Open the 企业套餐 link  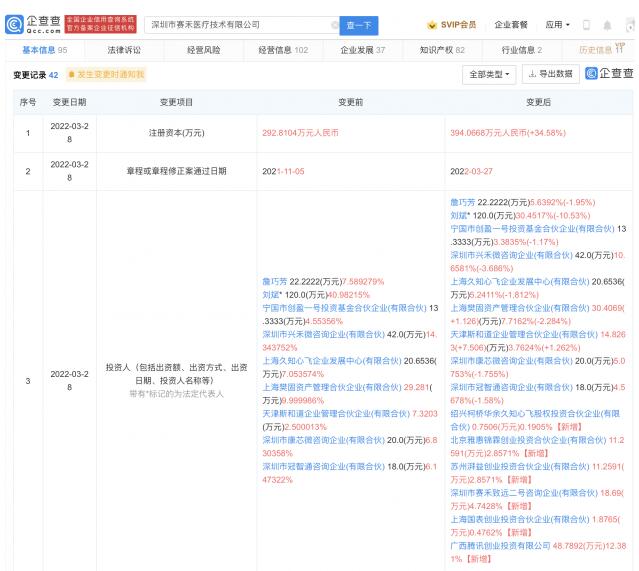pyautogui.click(x=511, y=25)
